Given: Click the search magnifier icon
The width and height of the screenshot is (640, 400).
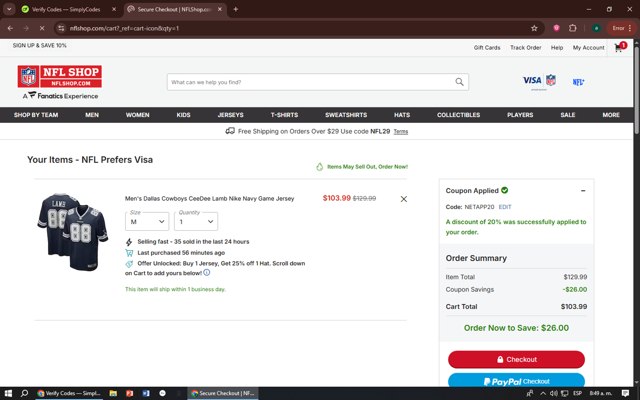Looking at the screenshot, I should [x=459, y=82].
